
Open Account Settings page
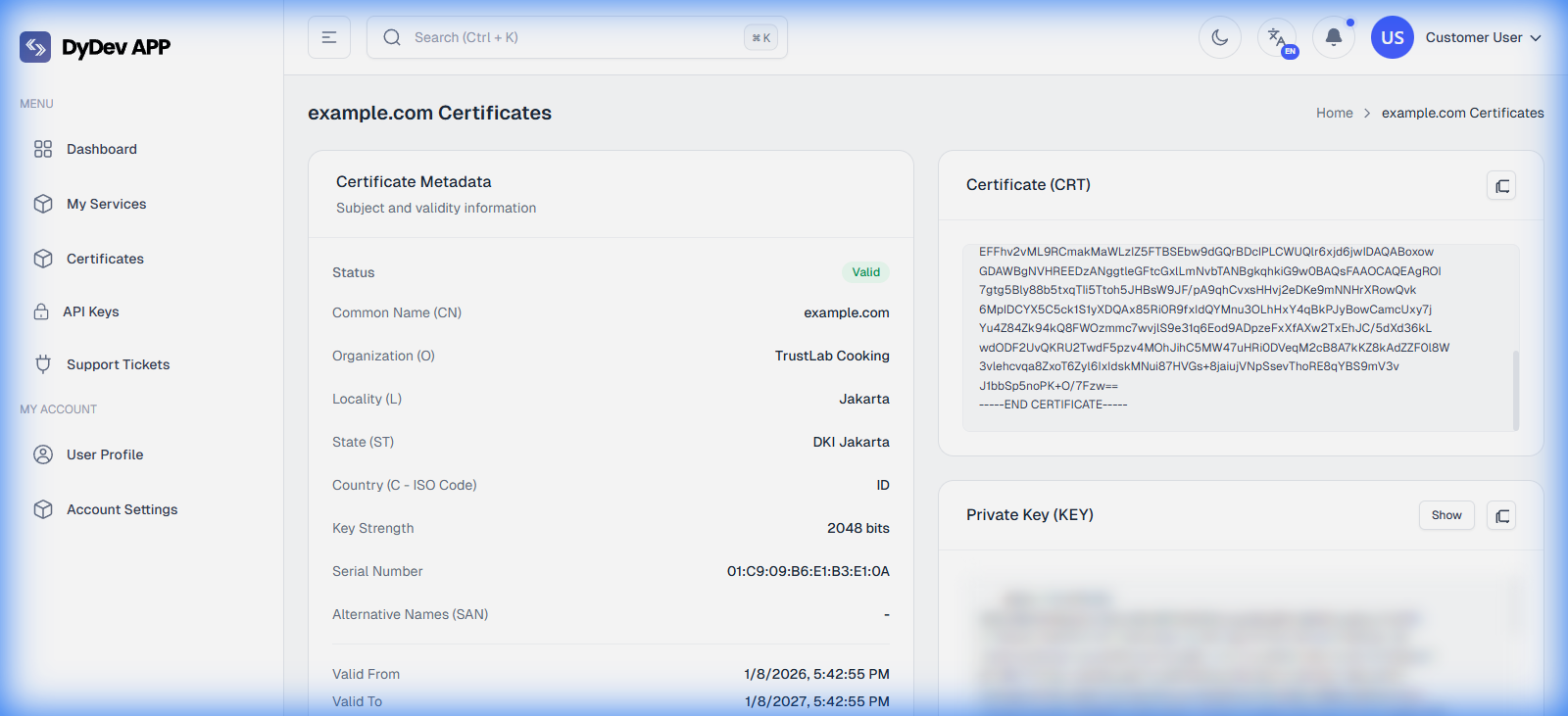(122, 509)
